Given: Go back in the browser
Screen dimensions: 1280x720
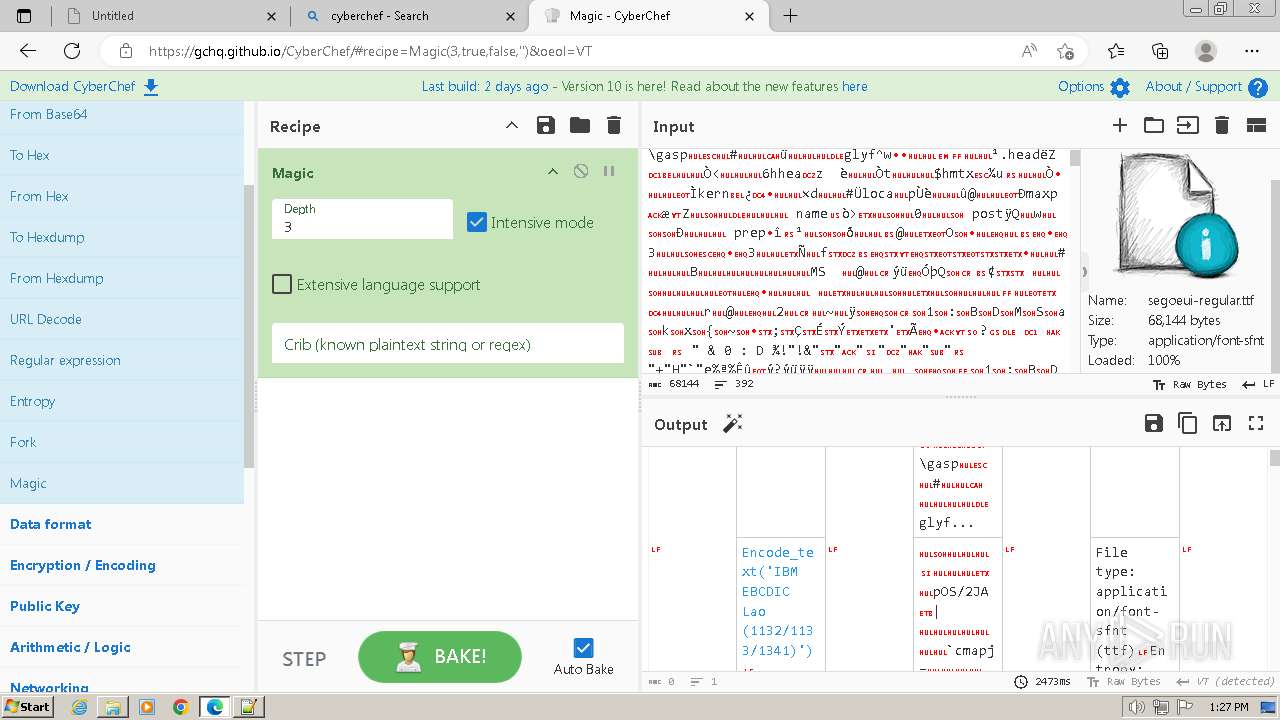Looking at the screenshot, I should [28, 51].
